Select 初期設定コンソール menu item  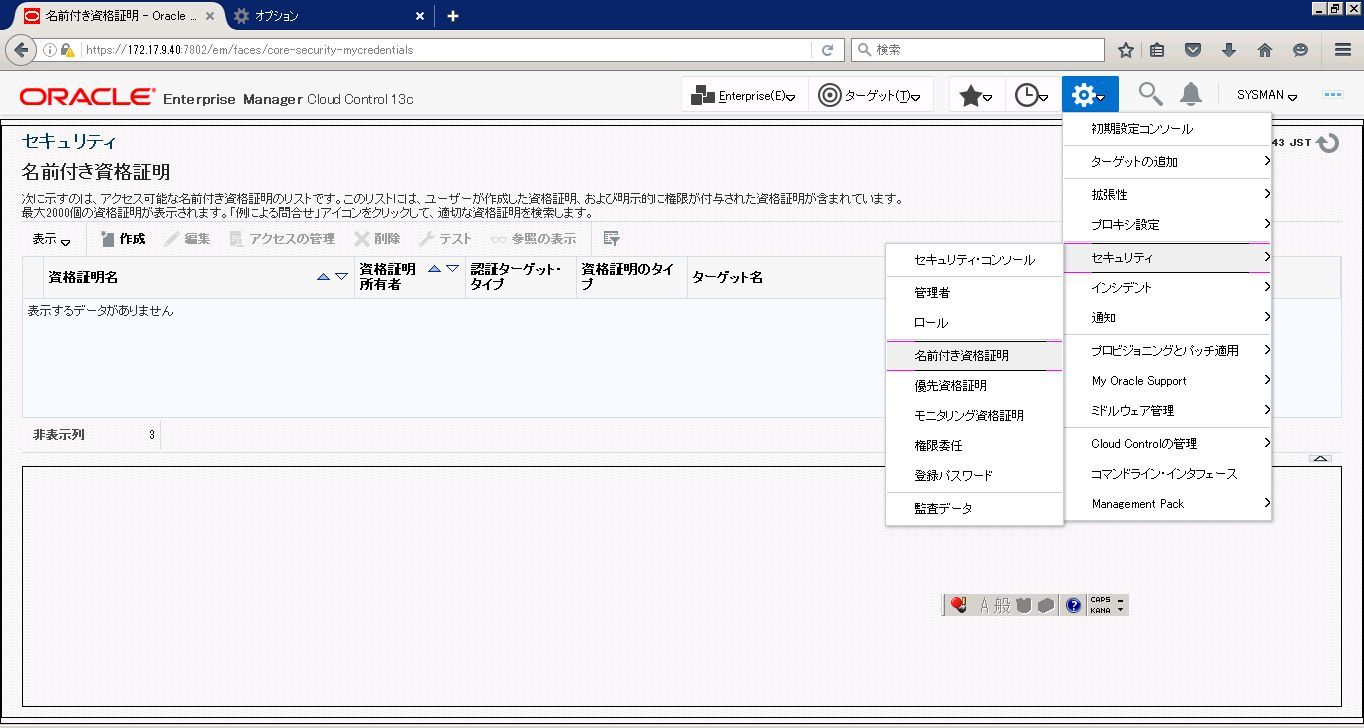click(x=1167, y=129)
